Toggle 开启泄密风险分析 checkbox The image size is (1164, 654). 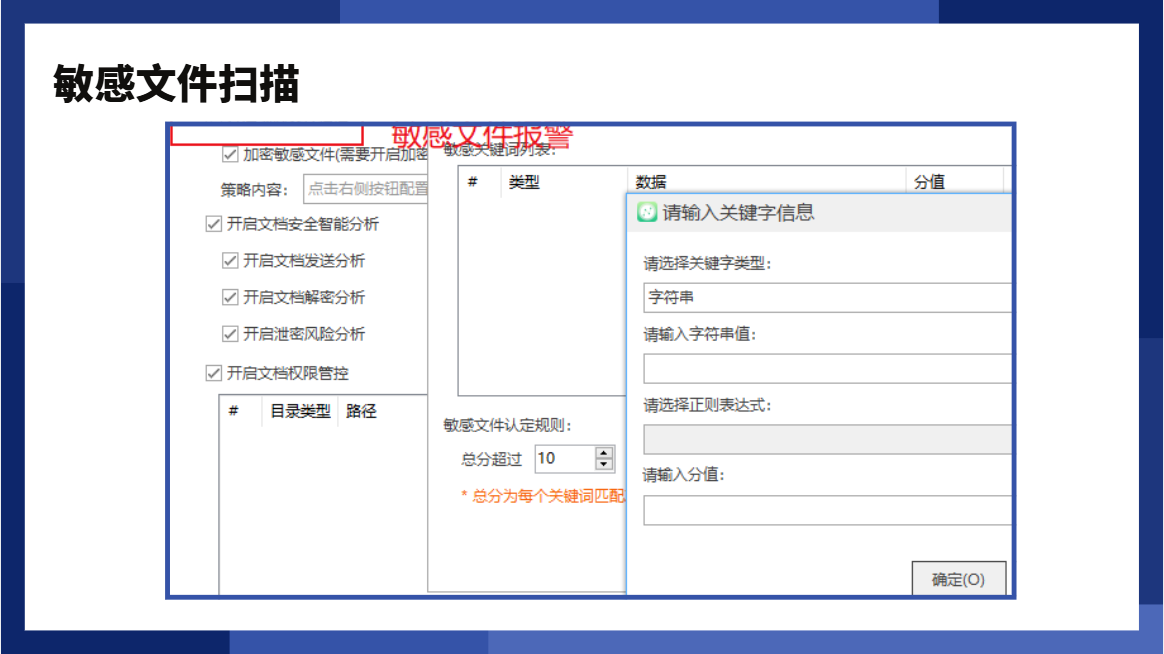tap(229, 334)
